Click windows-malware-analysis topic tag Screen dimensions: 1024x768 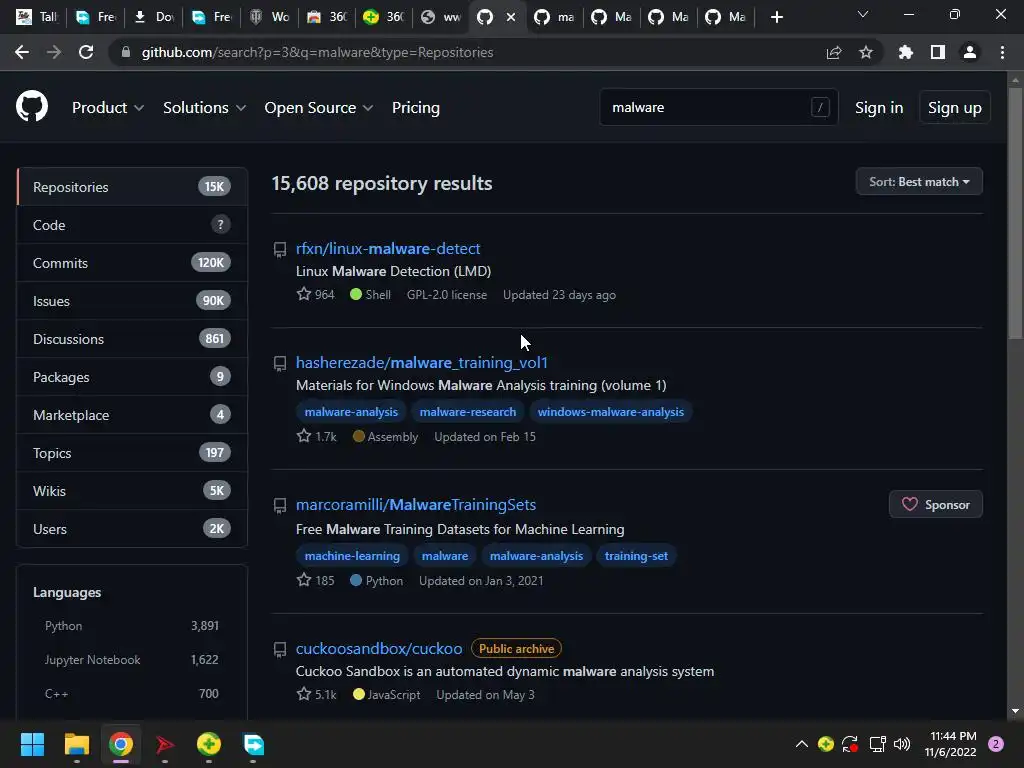point(611,412)
